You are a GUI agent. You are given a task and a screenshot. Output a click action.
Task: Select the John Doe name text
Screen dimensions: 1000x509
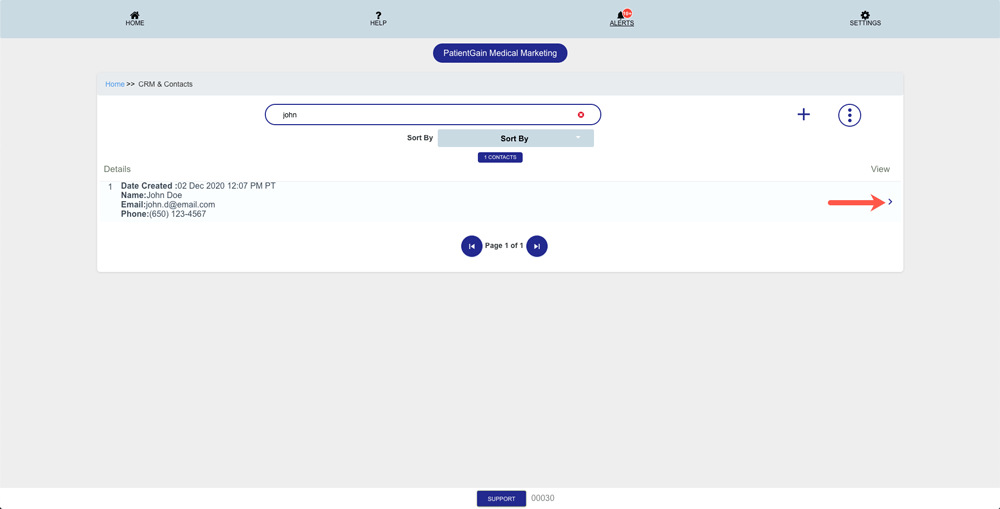(x=165, y=195)
